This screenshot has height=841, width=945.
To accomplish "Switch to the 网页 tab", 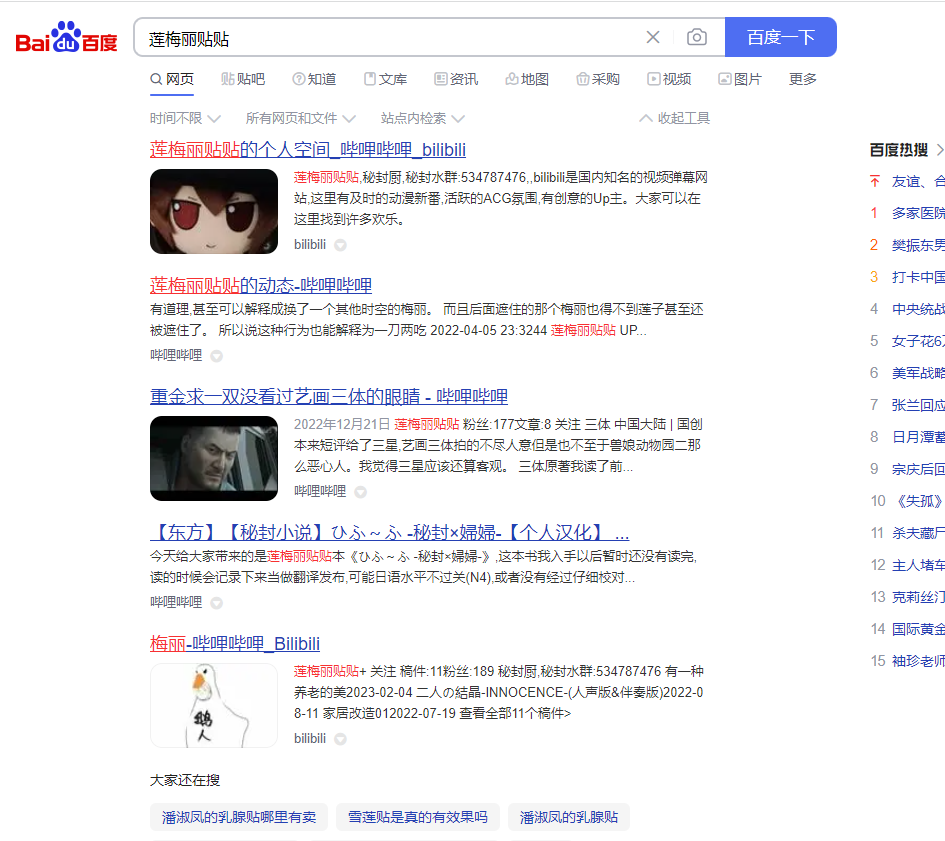I will click(x=172, y=78).
